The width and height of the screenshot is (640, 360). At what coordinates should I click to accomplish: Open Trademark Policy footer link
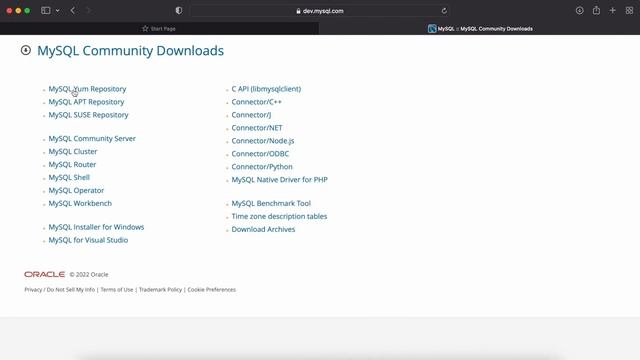coord(160,290)
